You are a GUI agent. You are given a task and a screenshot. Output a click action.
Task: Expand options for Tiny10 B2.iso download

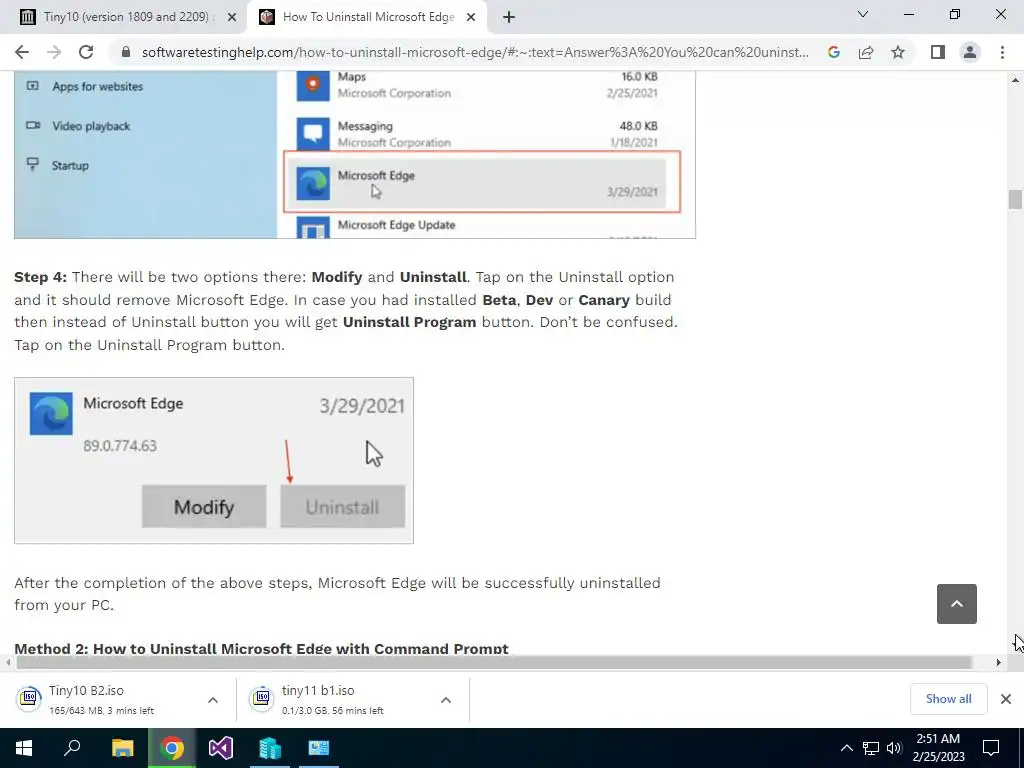pyautogui.click(x=213, y=700)
